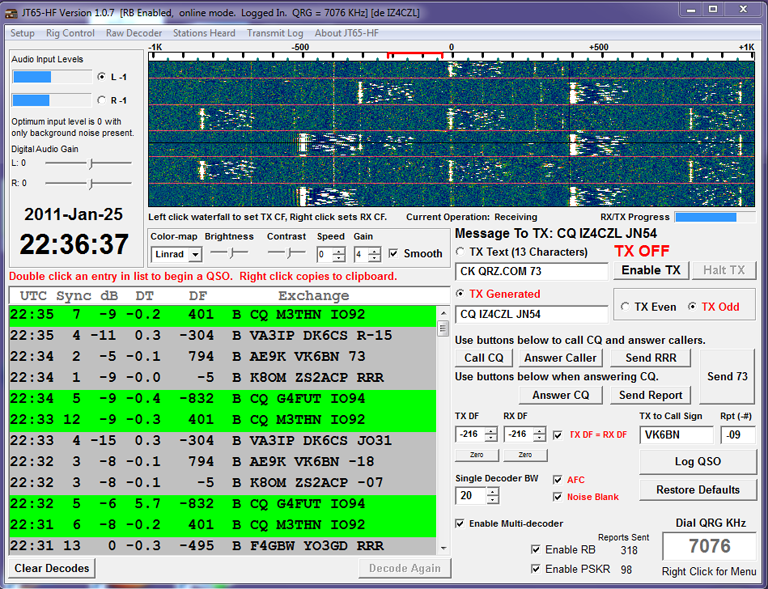The height and width of the screenshot is (589, 768).
Task: Select the TX Even radio button
Action: pos(626,307)
